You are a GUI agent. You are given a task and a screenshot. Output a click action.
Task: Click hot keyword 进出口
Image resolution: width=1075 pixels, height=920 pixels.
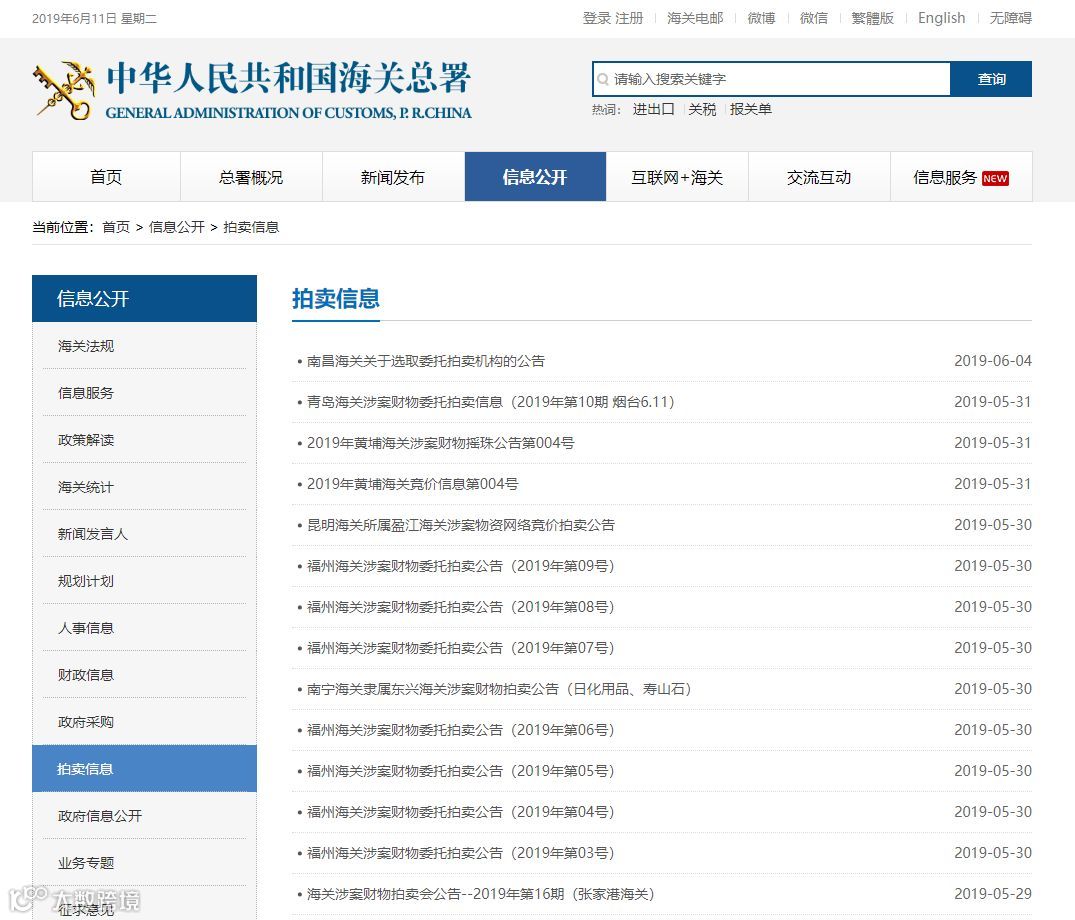tap(653, 110)
